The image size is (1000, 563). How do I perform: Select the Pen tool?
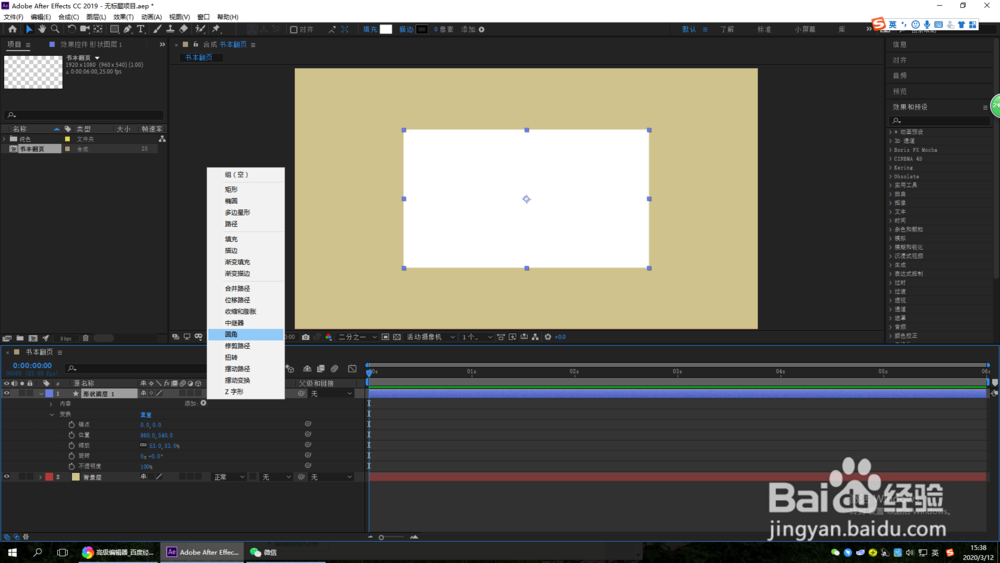coord(128,29)
